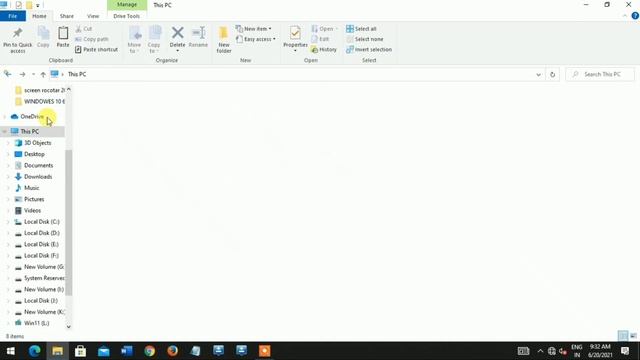Click the Paste clipboard icon

click(x=63, y=33)
